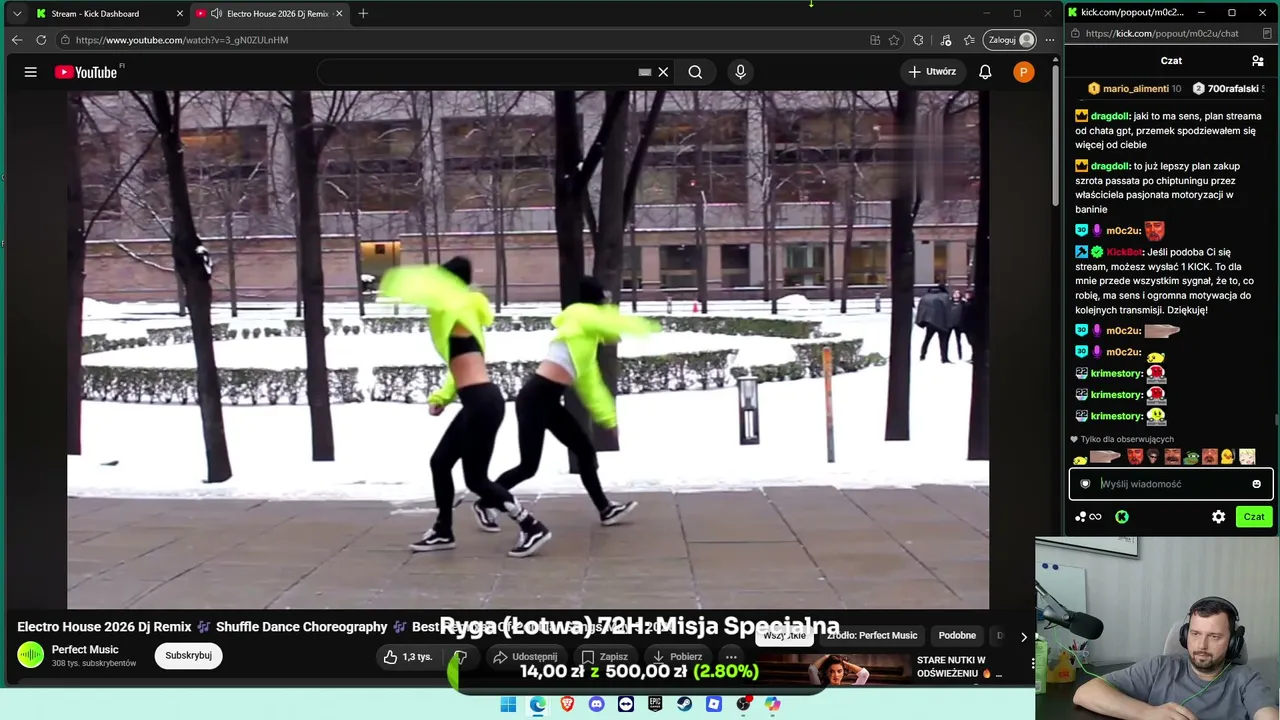Type in the Wyślij wiadomość chat field

1172,484
